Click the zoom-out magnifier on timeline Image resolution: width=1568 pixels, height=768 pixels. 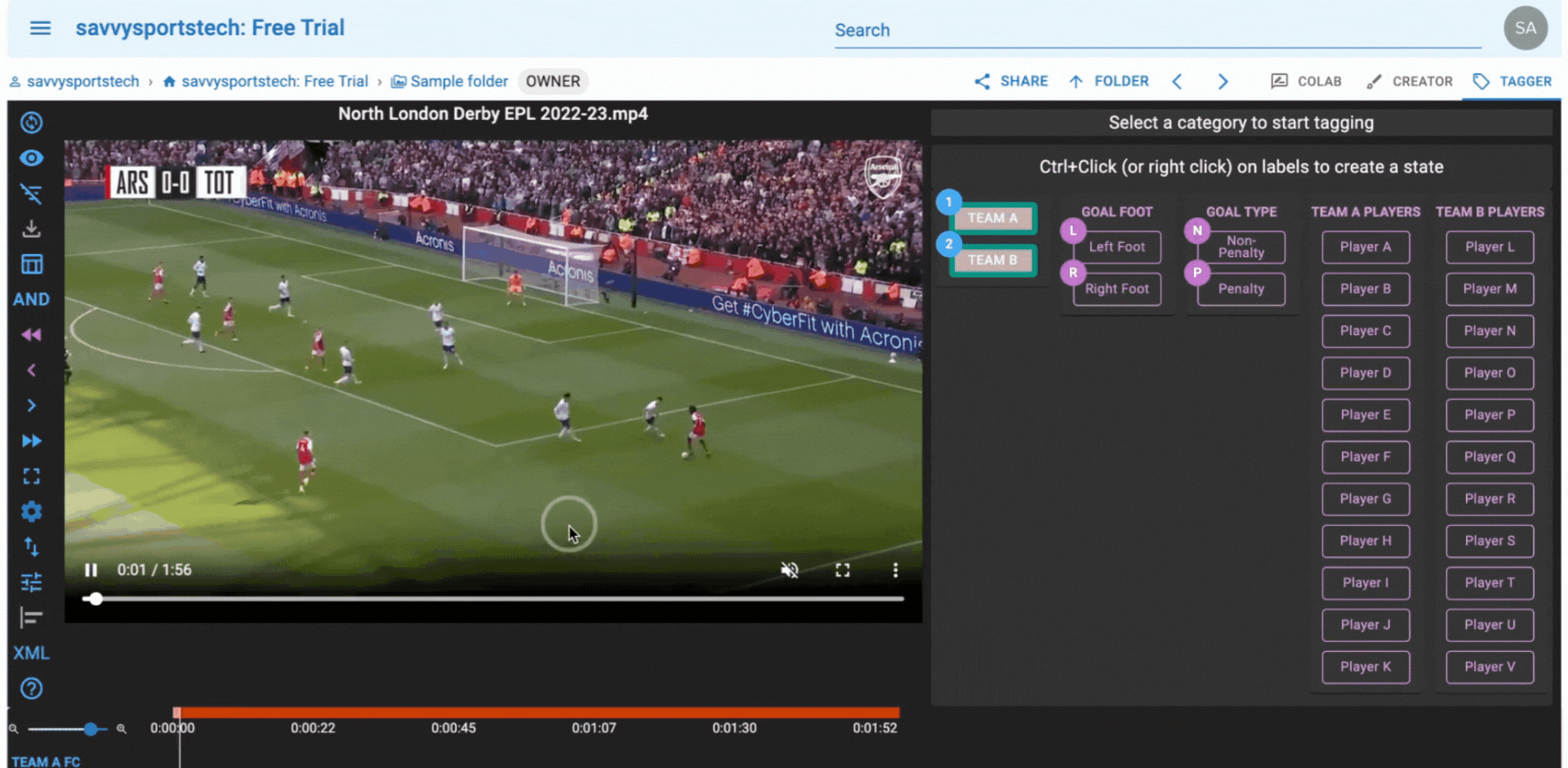point(14,729)
